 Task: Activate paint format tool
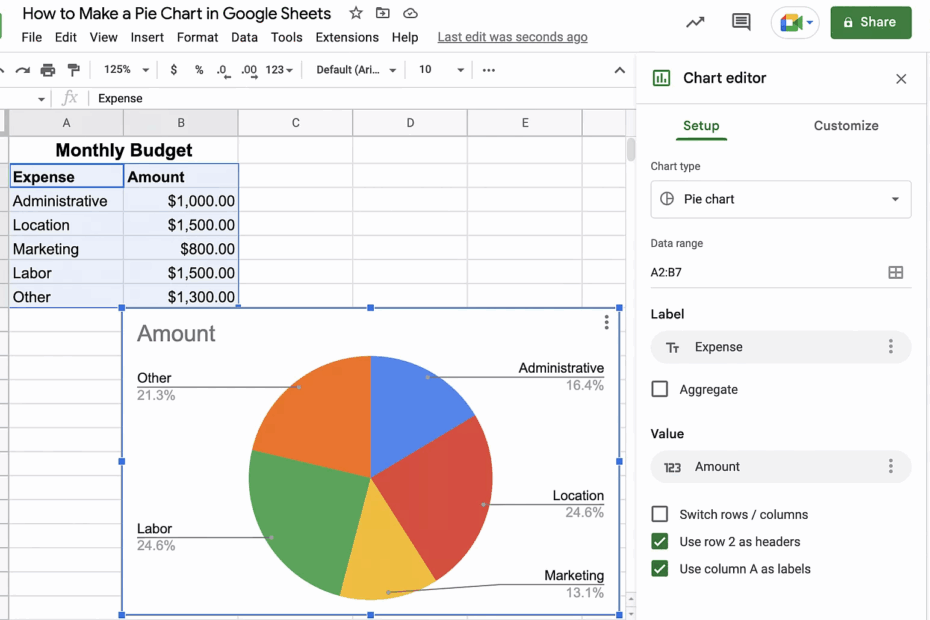point(74,70)
